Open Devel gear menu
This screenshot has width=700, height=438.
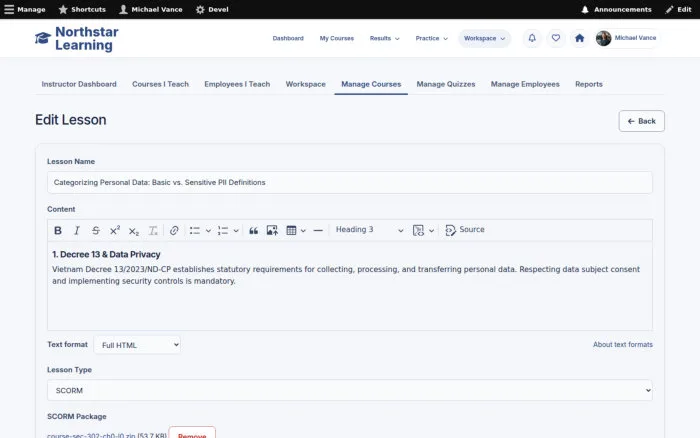[x=212, y=9]
